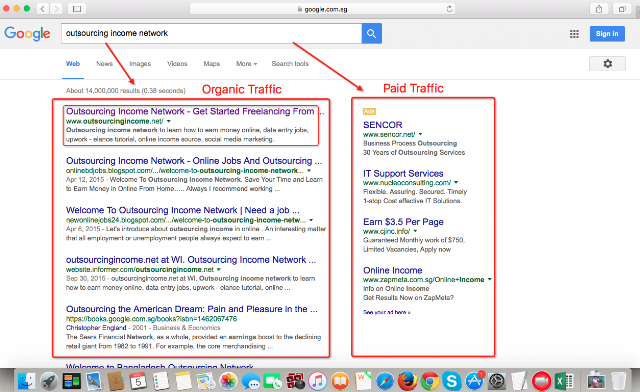Image resolution: width=640 pixels, height=392 pixels.
Task: Switch to the Images tab
Action: click(x=140, y=64)
